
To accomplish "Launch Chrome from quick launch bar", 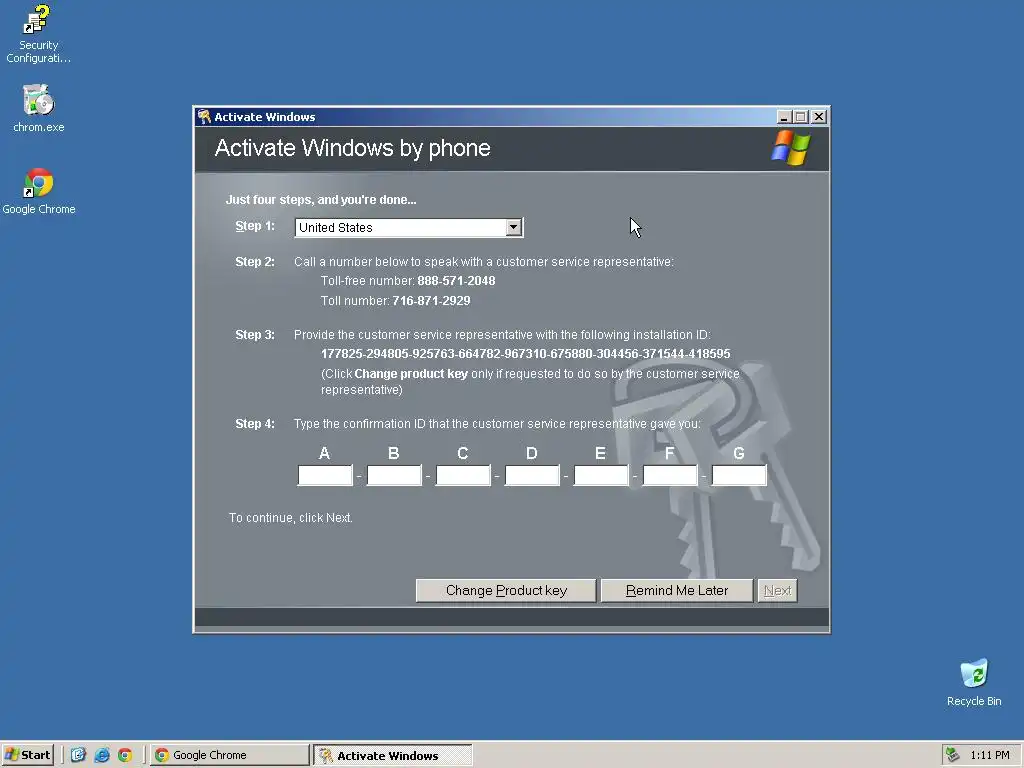I will [125, 756].
